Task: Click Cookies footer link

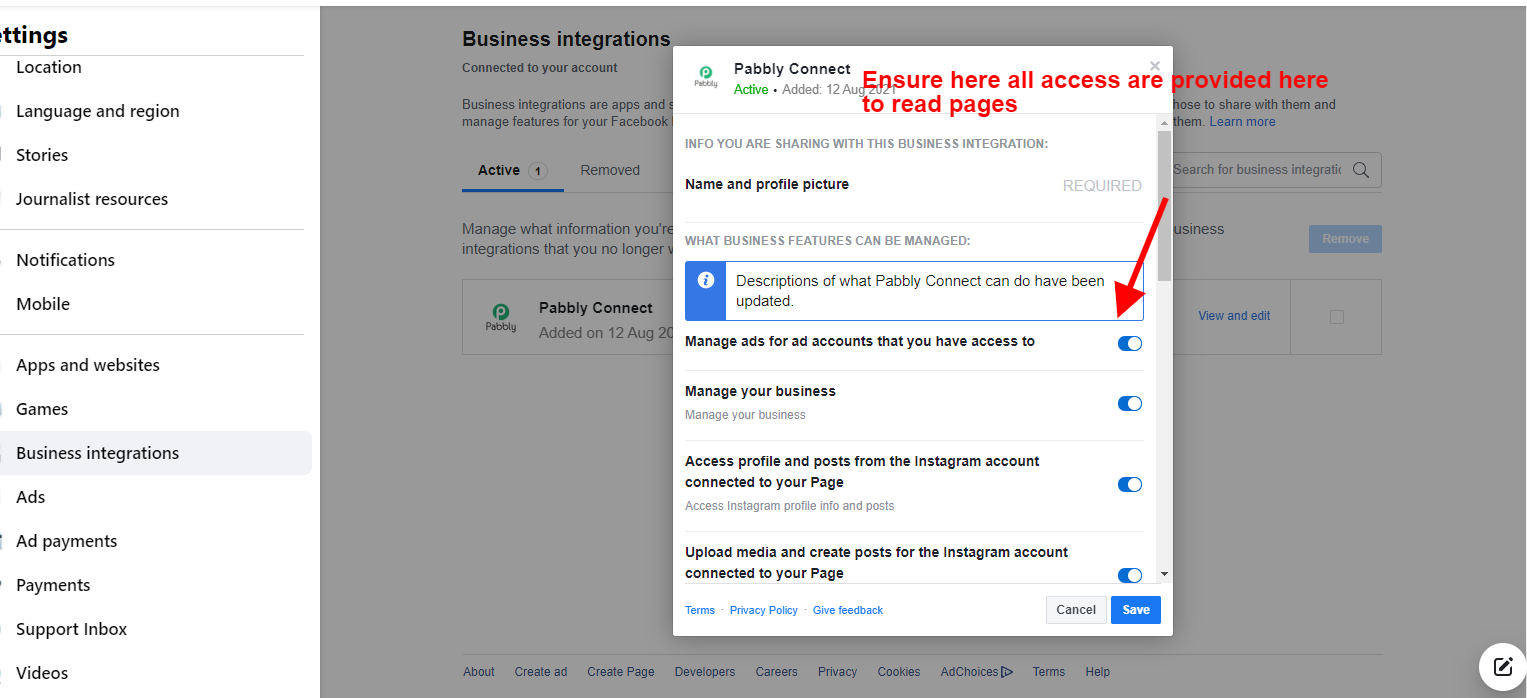Action: tap(899, 672)
